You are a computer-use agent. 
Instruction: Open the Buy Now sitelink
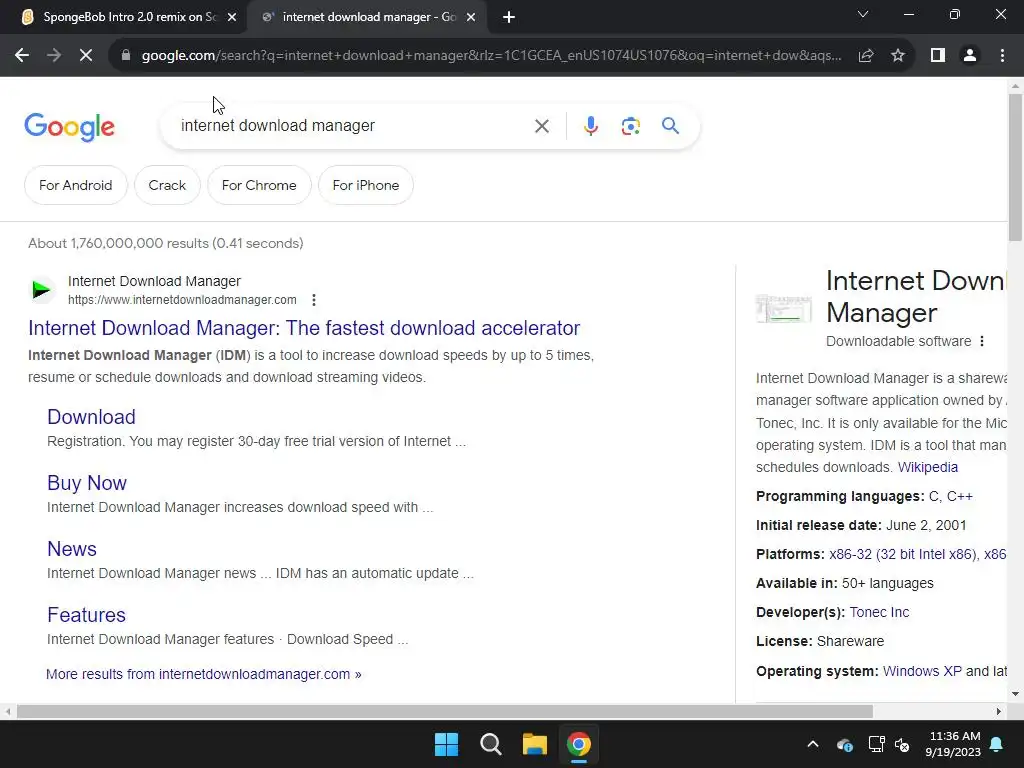pos(87,483)
